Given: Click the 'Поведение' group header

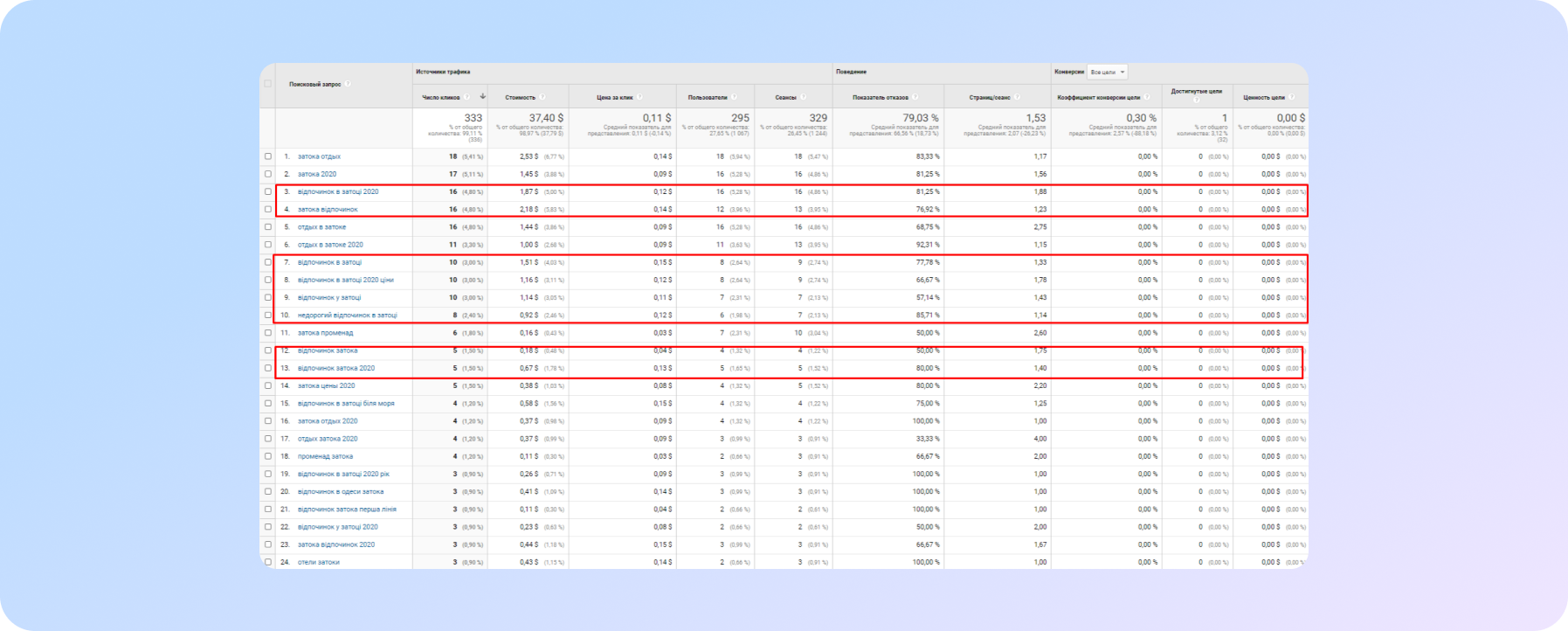Looking at the screenshot, I should (x=851, y=72).
